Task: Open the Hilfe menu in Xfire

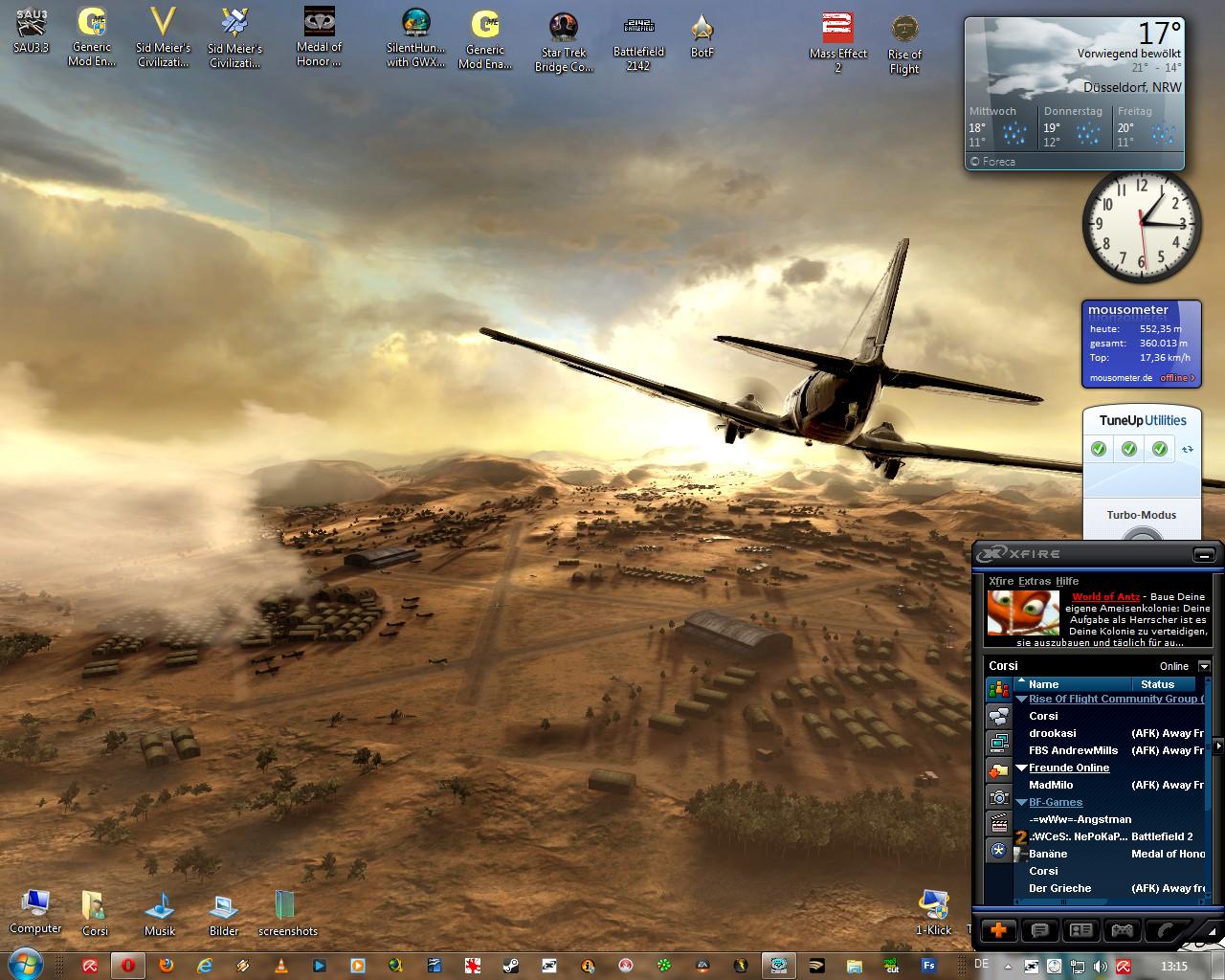Action: 1067,581
